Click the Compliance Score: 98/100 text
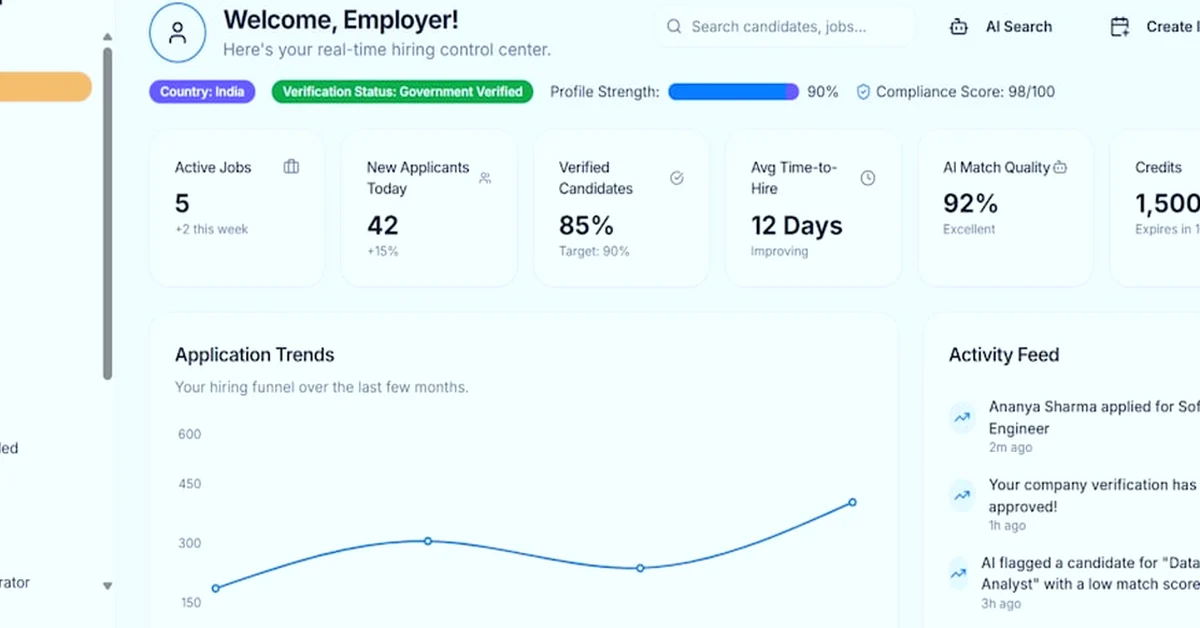1200x628 pixels. click(965, 92)
